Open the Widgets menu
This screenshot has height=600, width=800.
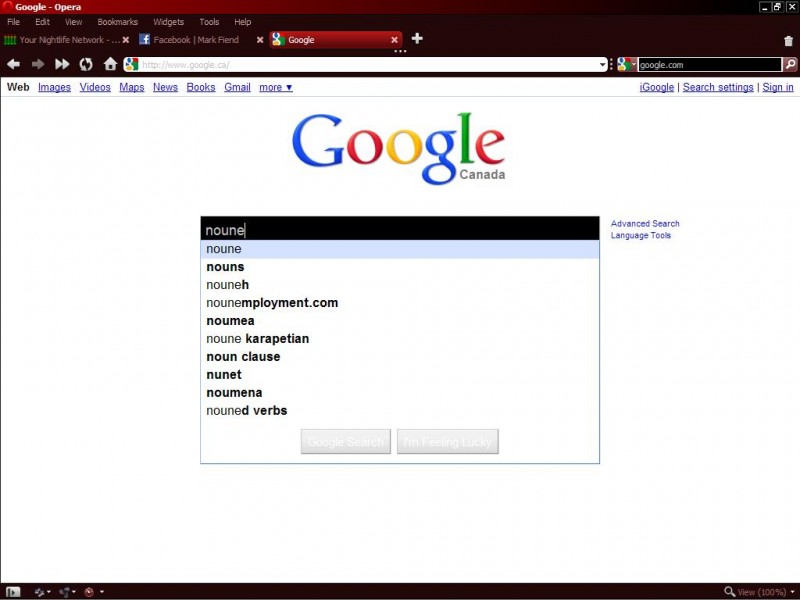[x=168, y=22]
